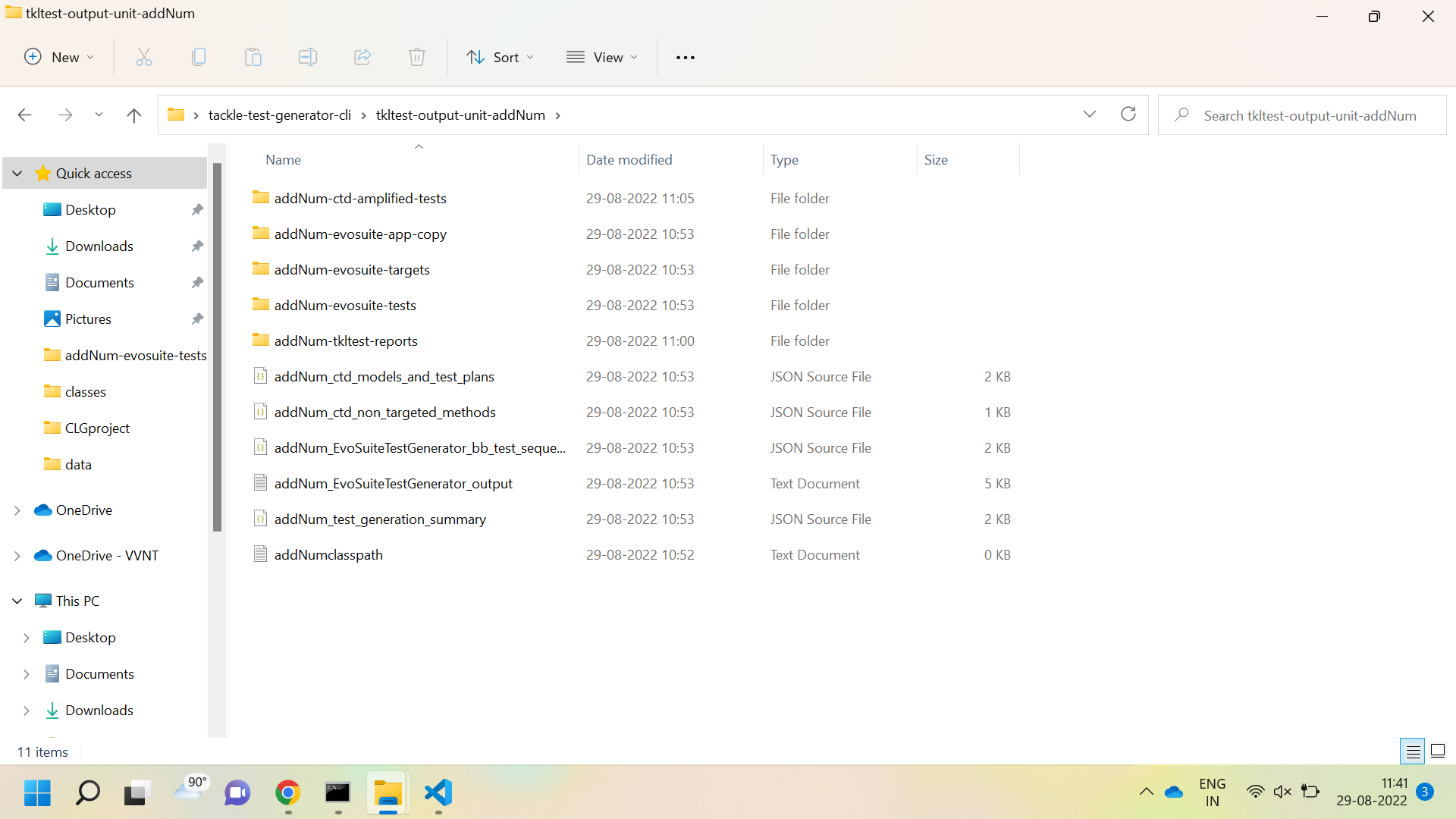
Task: Open the New item dropdown
Action: click(x=59, y=57)
